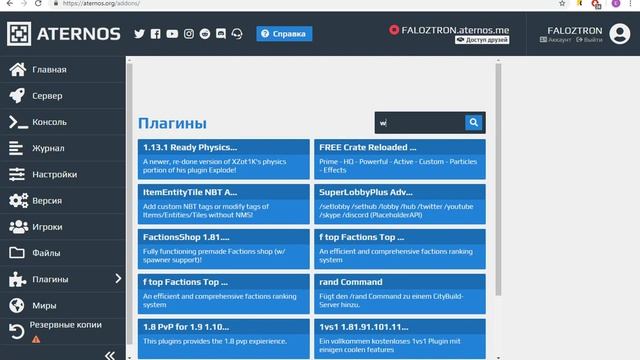640x360 pixels.
Task: Expand the Плагины chevron arrow
Action: tap(118, 279)
